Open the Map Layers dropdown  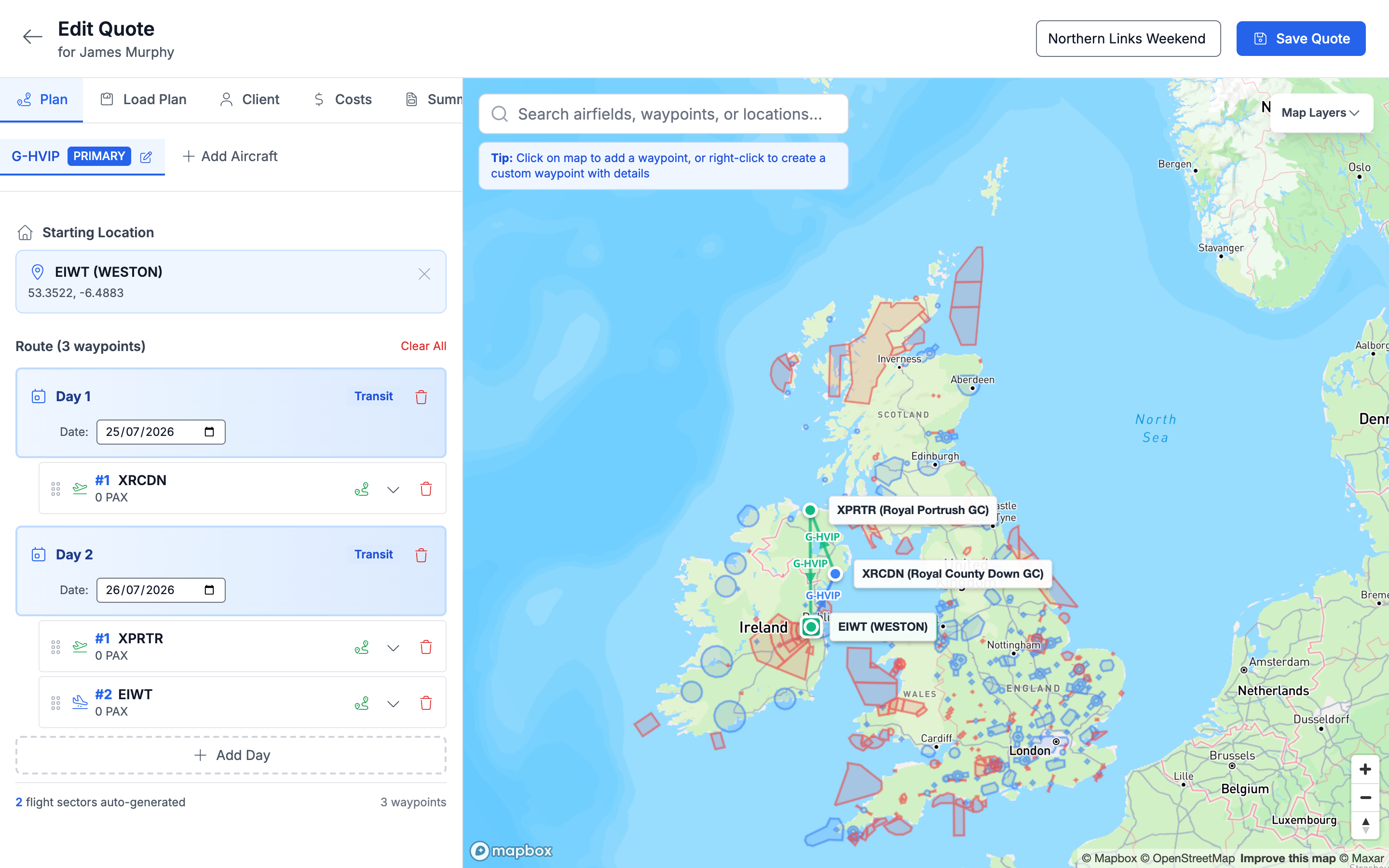[x=1321, y=113]
